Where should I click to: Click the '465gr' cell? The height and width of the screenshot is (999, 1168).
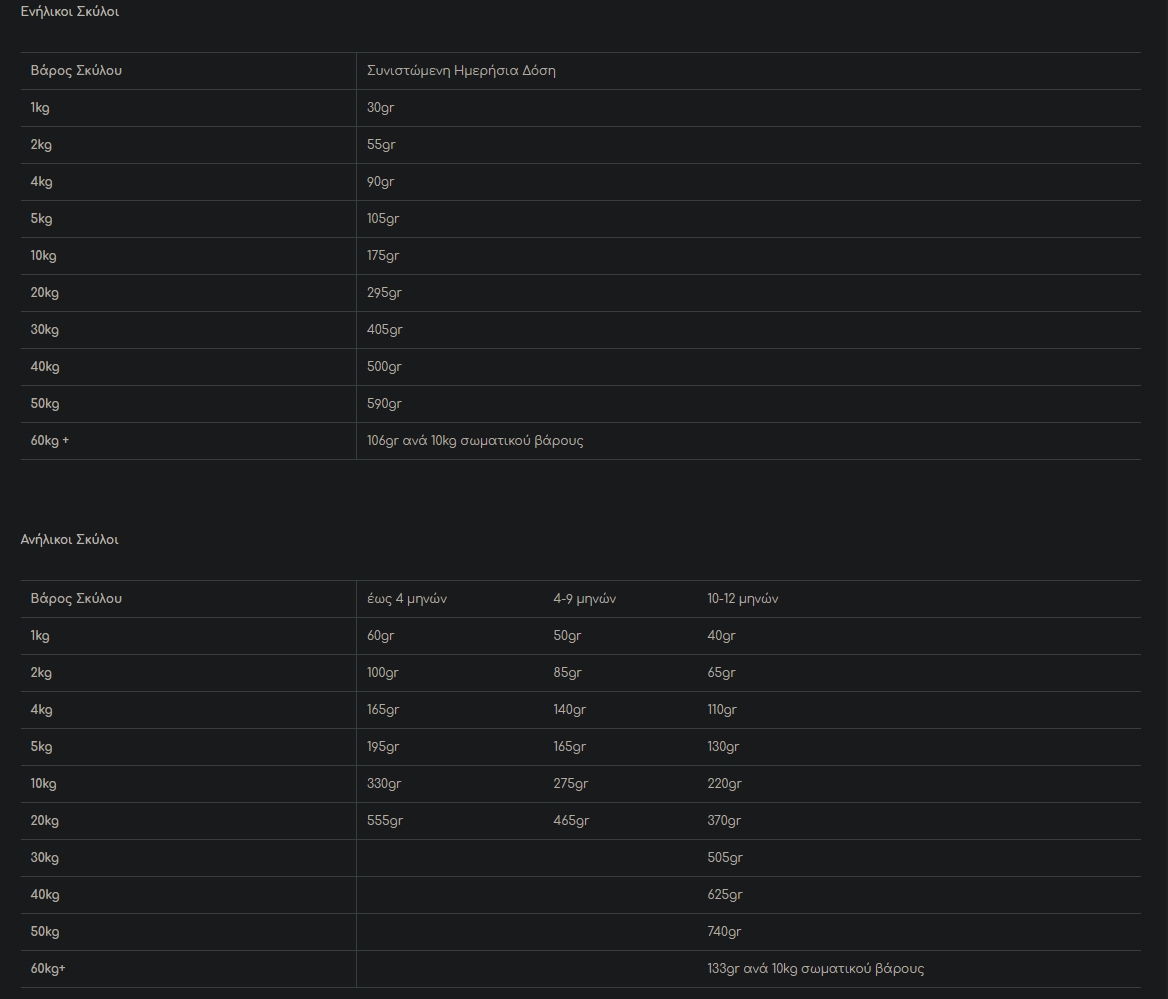(571, 821)
